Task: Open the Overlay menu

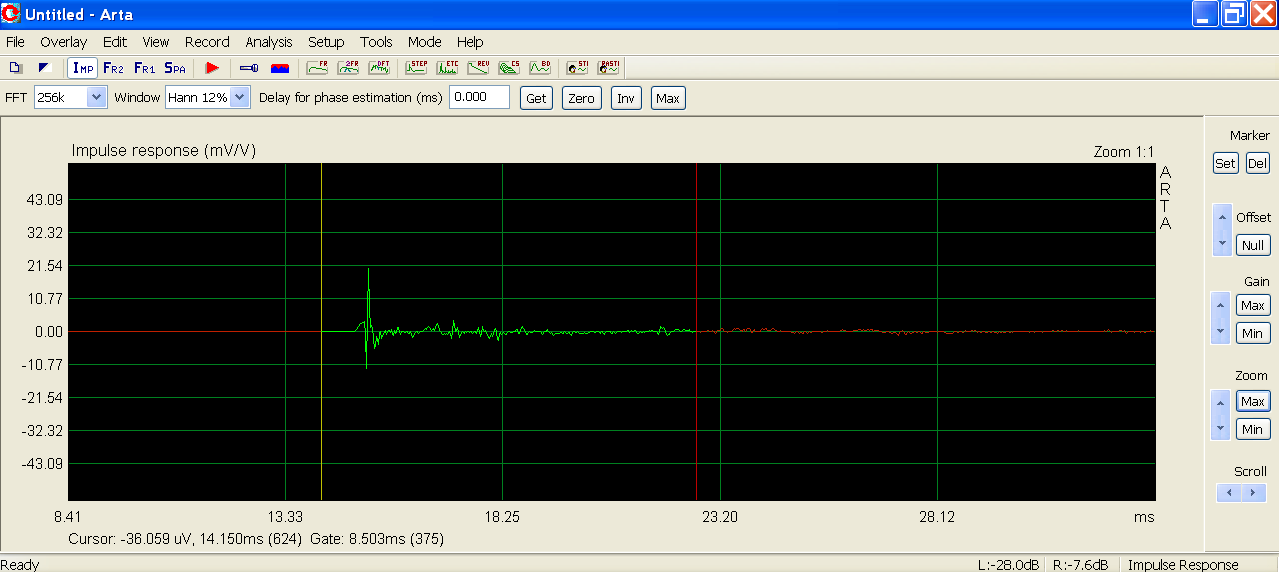Action: coord(63,42)
